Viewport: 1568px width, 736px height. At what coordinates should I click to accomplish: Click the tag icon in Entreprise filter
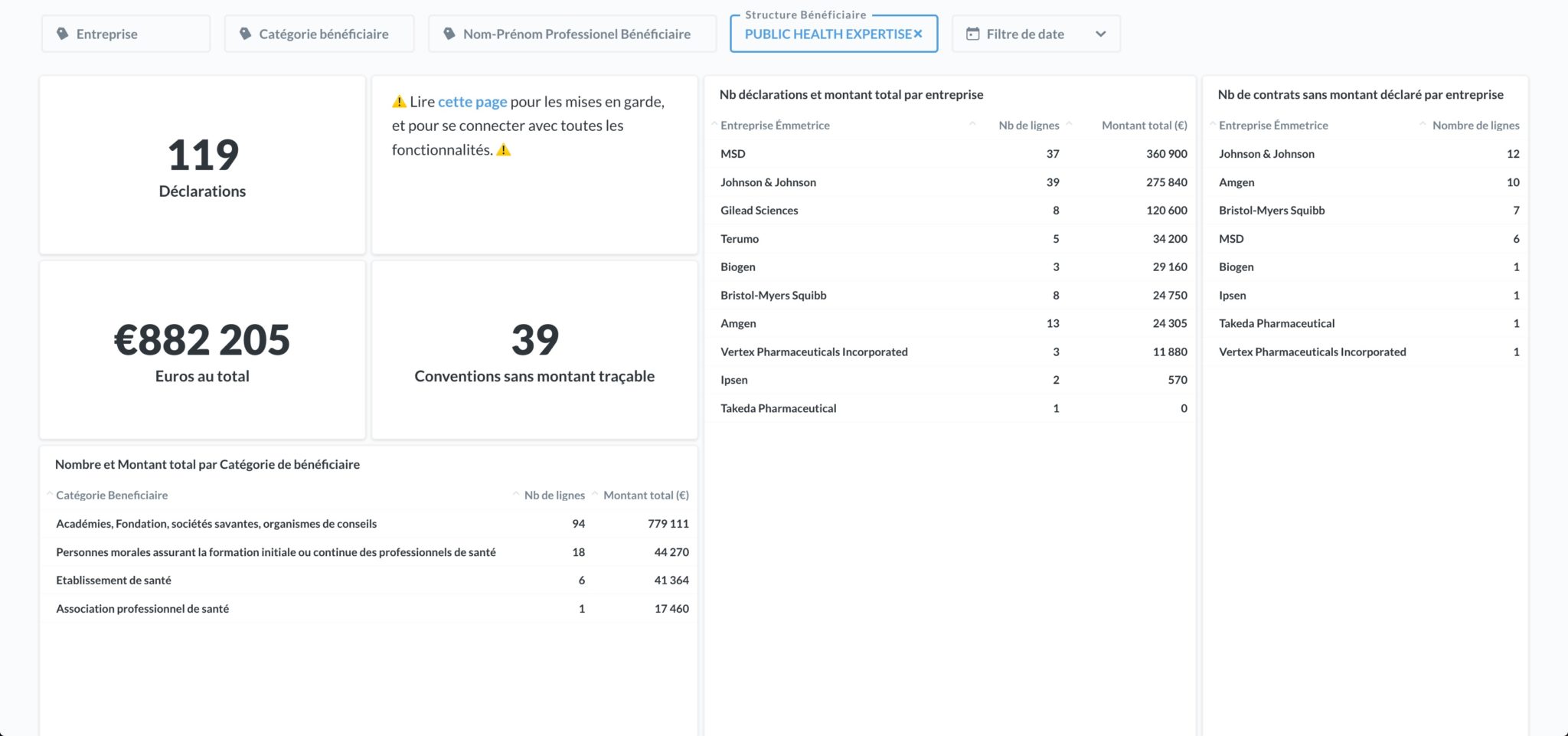tap(63, 34)
